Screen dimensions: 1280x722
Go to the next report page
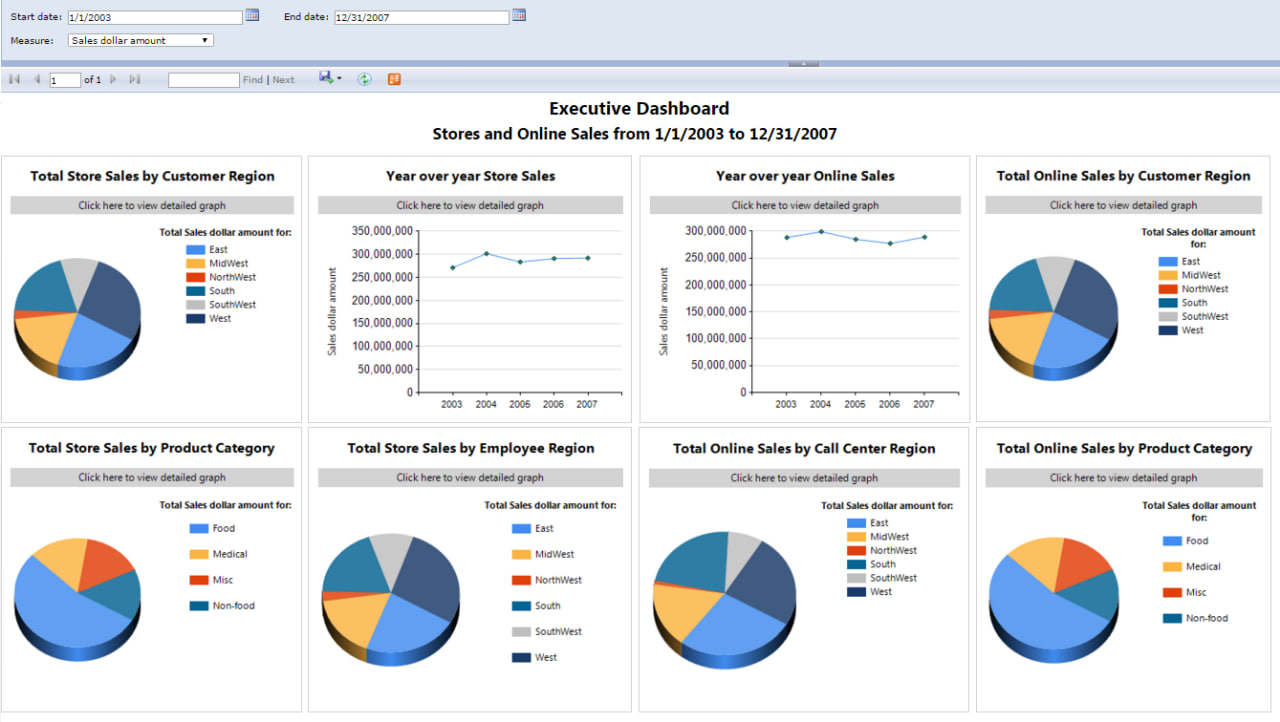(x=113, y=79)
